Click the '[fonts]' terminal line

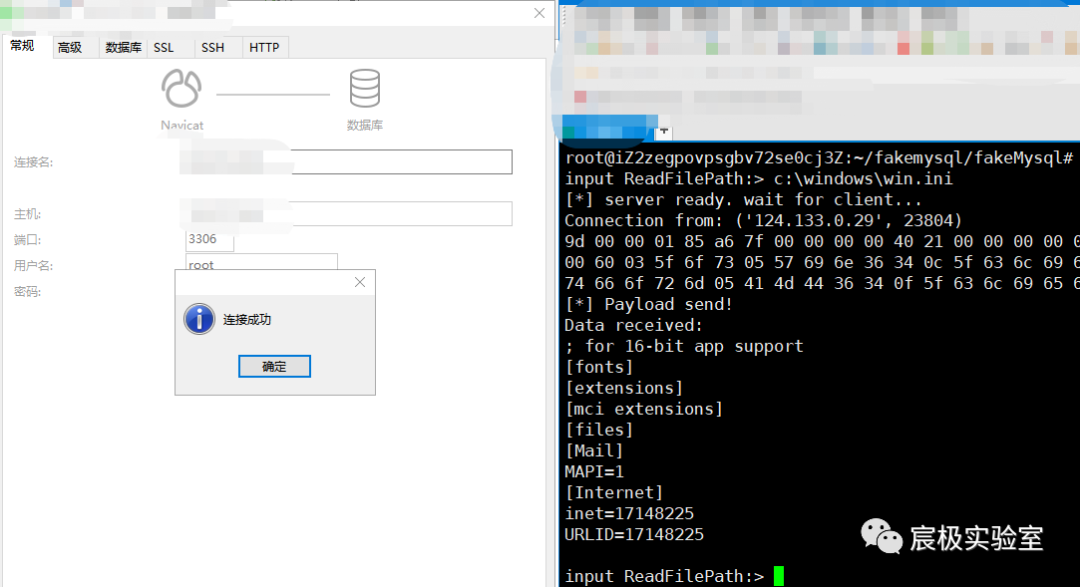click(599, 367)
